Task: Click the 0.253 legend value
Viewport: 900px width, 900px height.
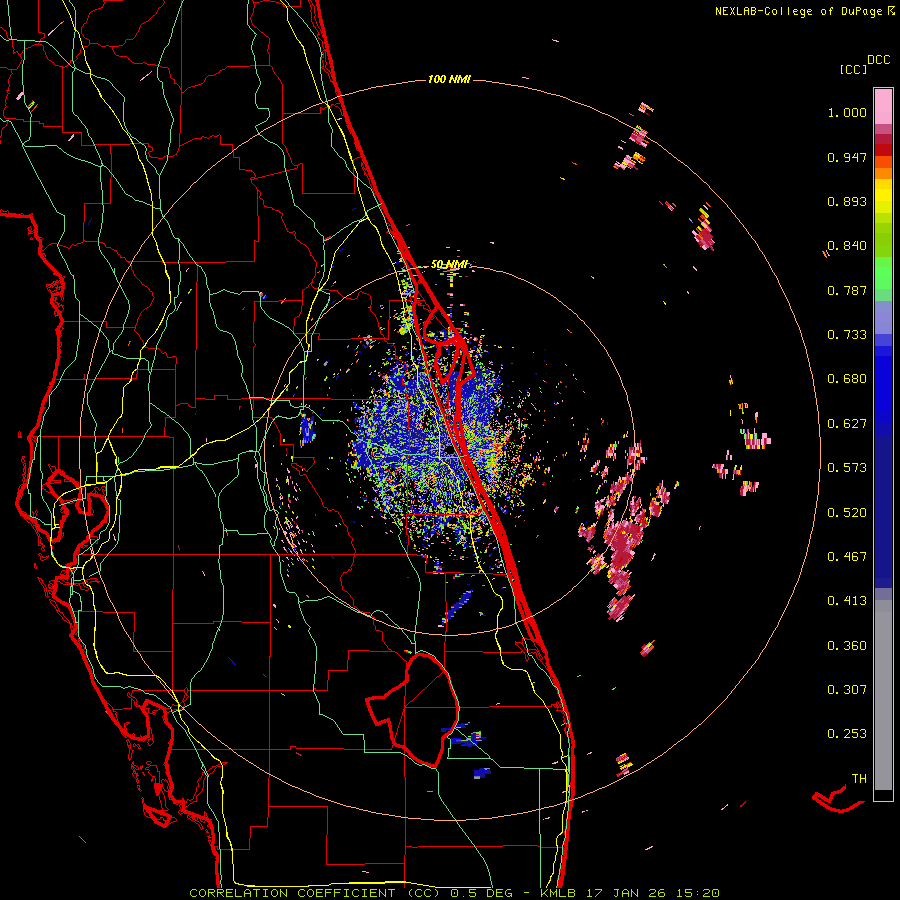Action: (847, 734)
